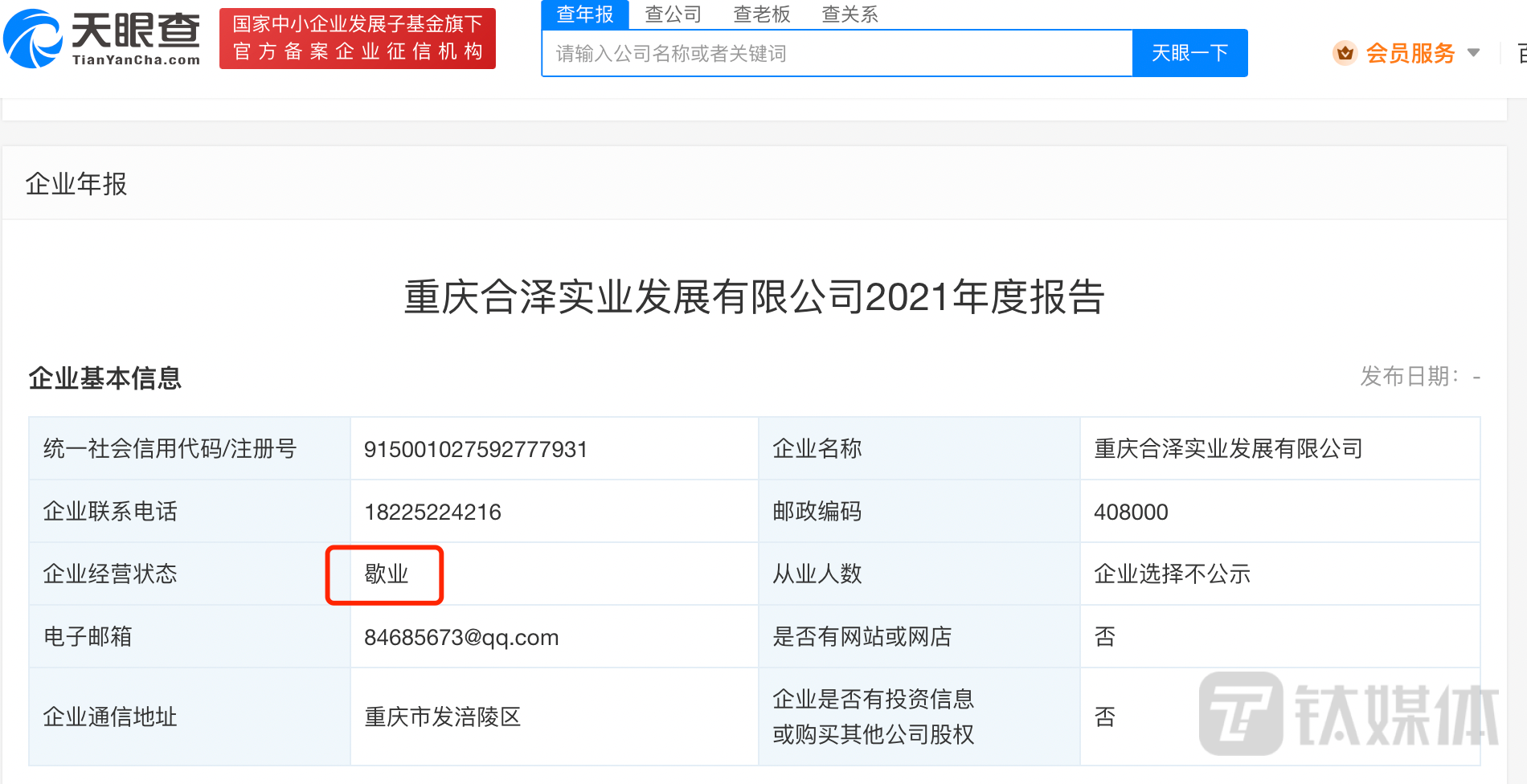Click the email 84685673@qq.com link

tap(461, 636)
